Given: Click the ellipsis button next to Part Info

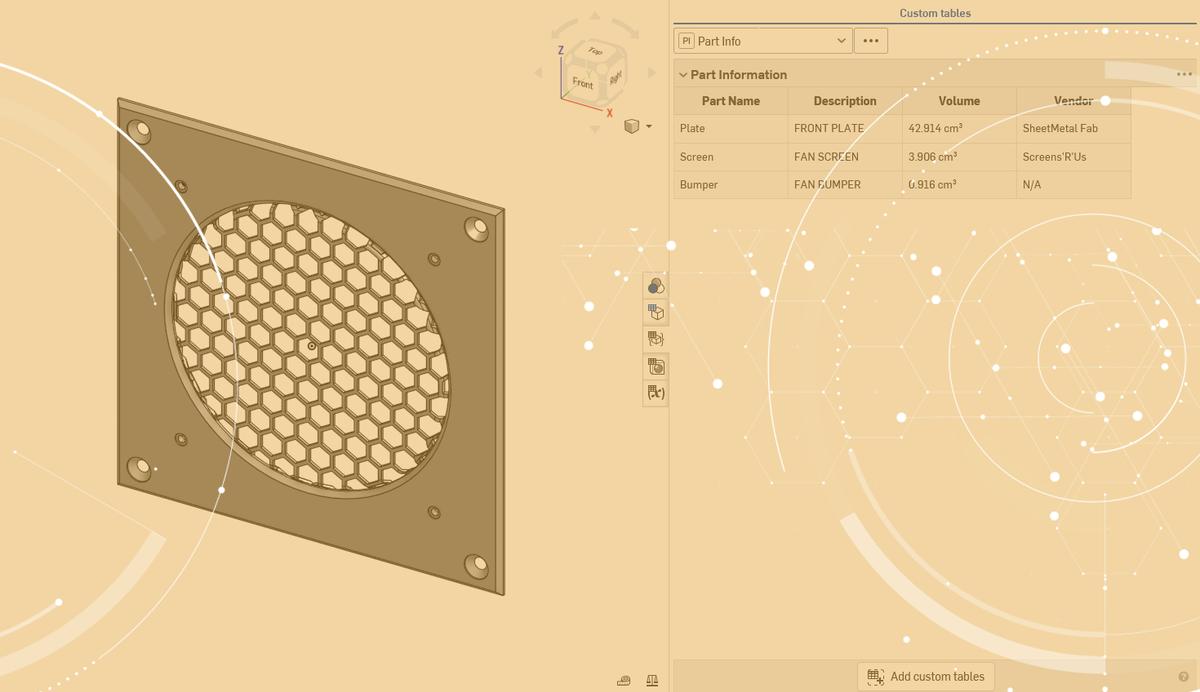Looking at the screenshot, I should [870, 40].
